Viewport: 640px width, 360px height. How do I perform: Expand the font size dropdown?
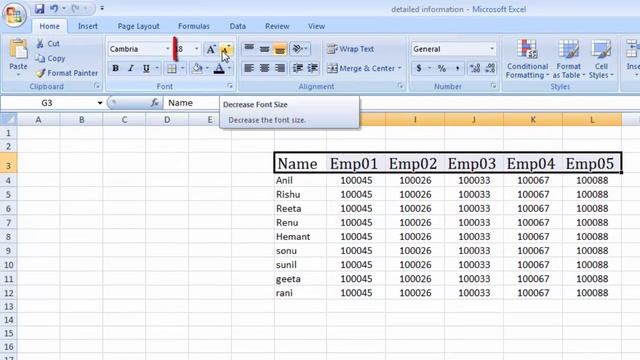[196, 49]
